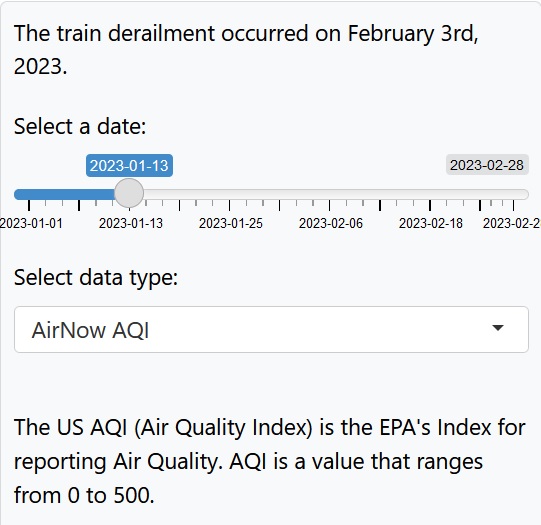Click the "Select a date:" label
Screen dimensions: 541x525
[80, 126]
